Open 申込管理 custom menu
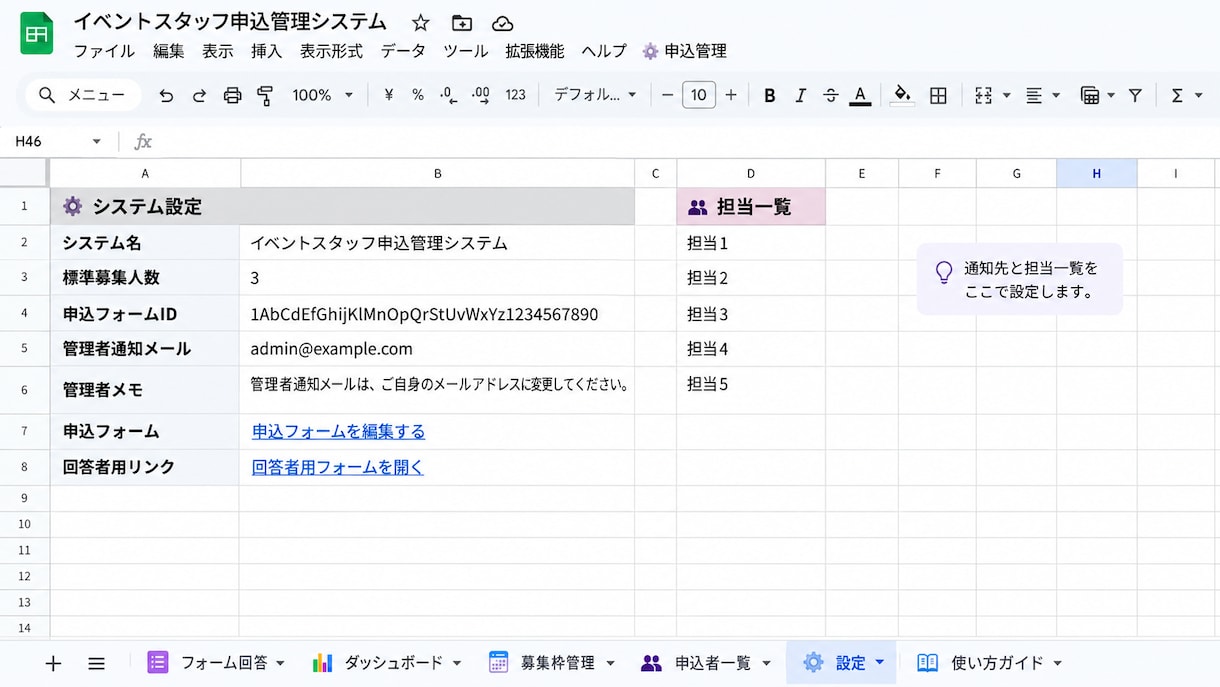The width and height of the screenshot is (1220, 687). 685,51
